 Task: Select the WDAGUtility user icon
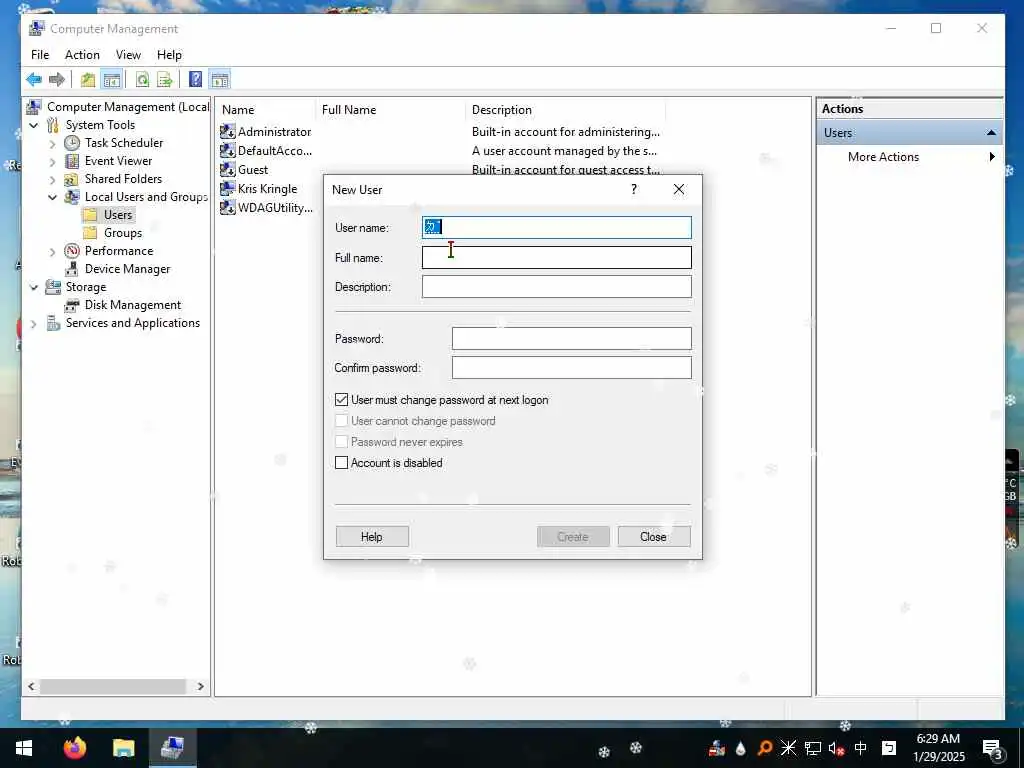[x=227, y=207]
